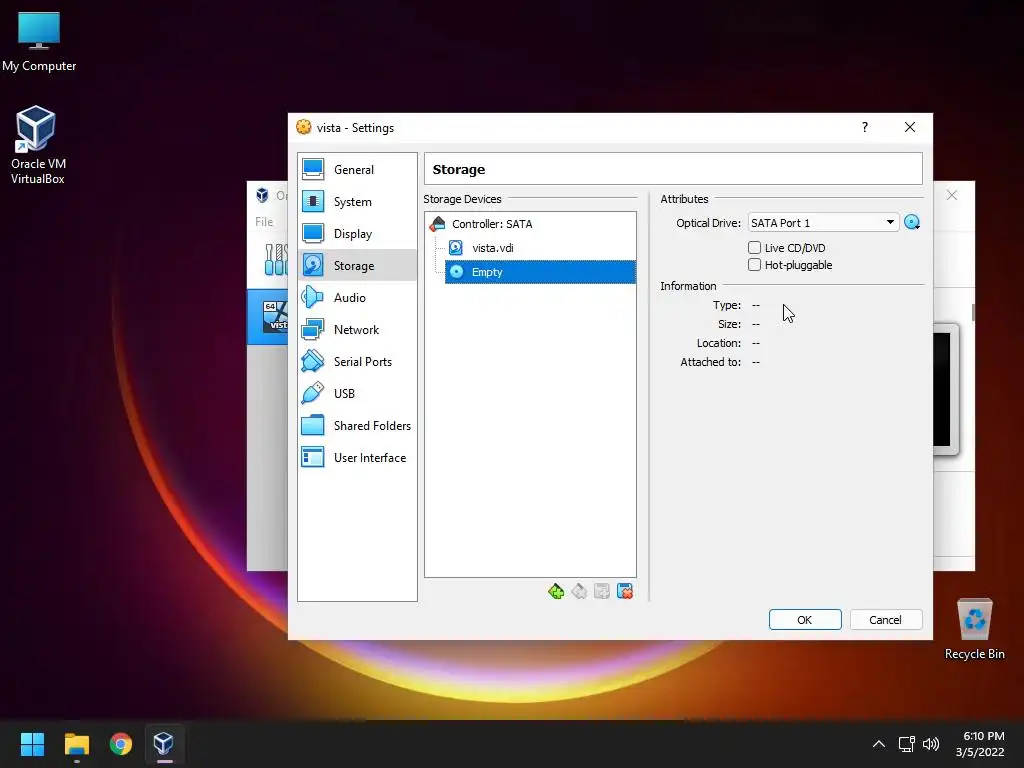Cancel the vista Settings dialog
This screenshot has width=1024, height=768.
coord(886,620)
